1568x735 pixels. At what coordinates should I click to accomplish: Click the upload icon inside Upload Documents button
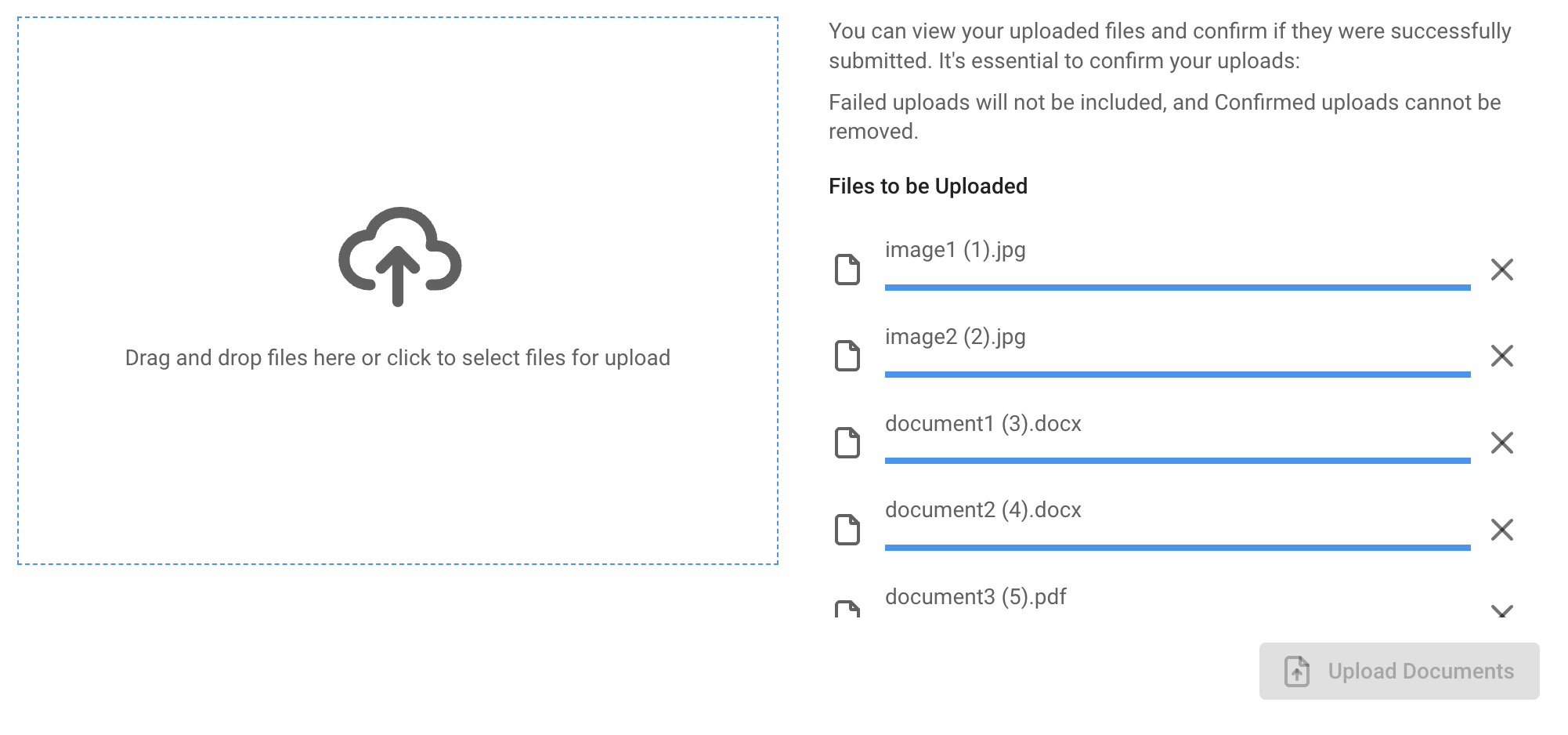pos(1296,672)
